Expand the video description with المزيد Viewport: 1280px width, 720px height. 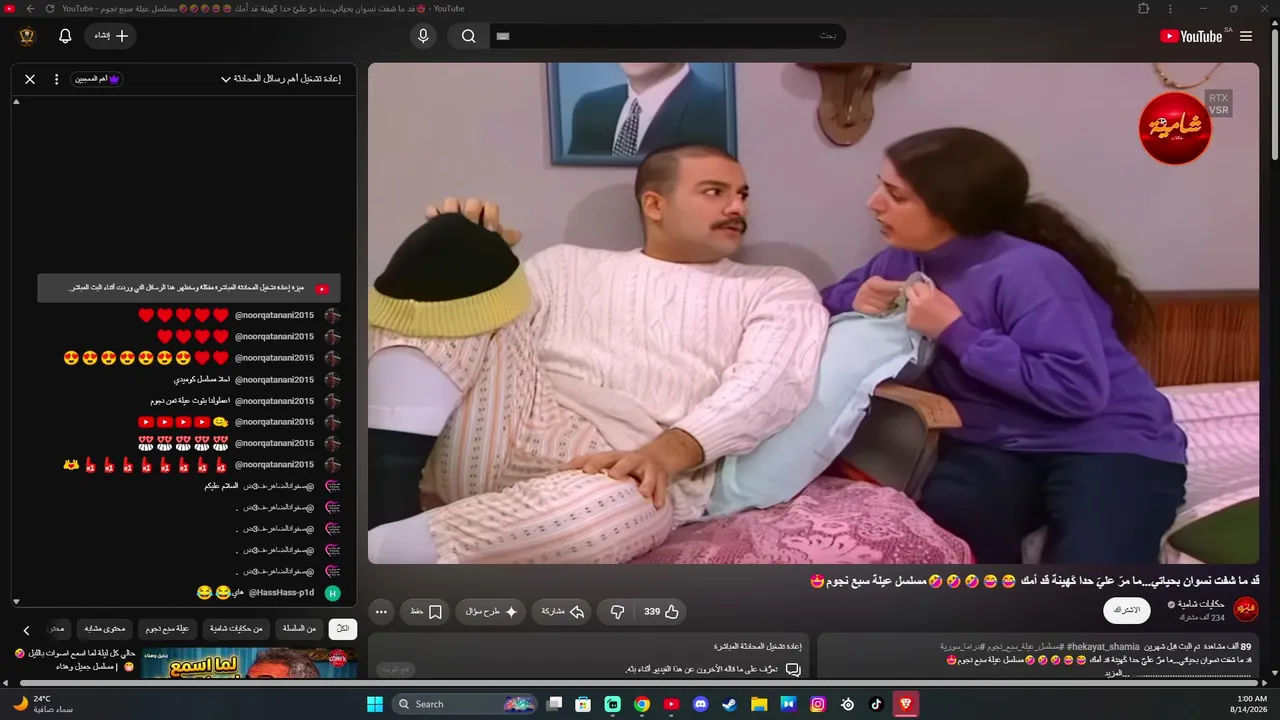pos(1116,673)
